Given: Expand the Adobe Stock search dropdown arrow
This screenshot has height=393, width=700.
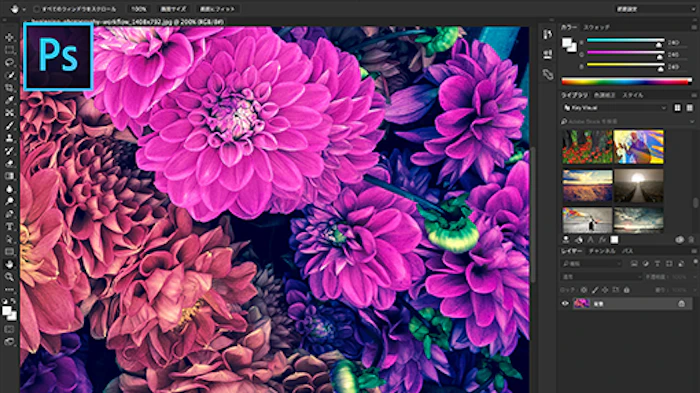Looking at the screenshot, I should 692,121.
